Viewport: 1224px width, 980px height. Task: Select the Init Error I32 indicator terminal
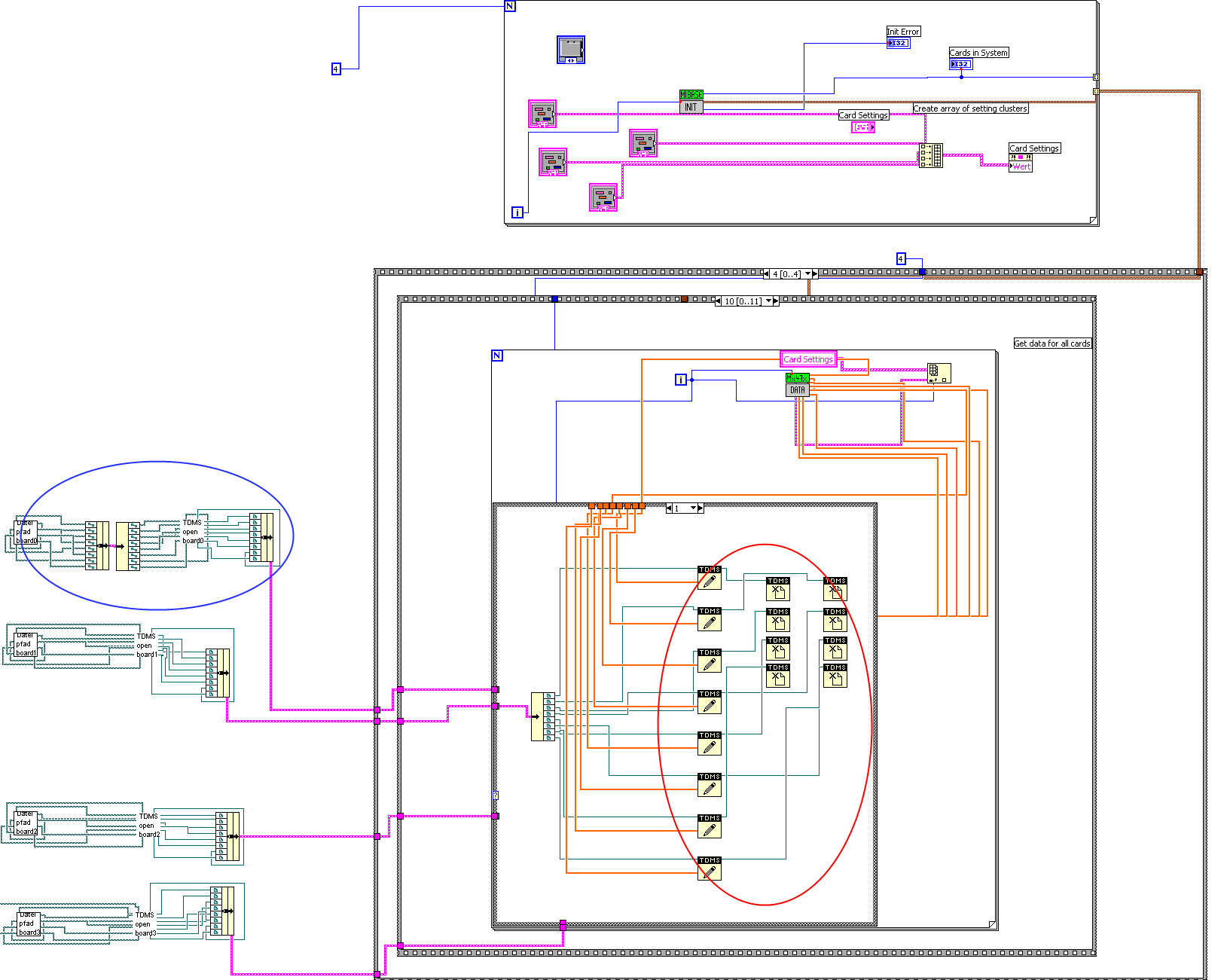[x=898, y=43]
